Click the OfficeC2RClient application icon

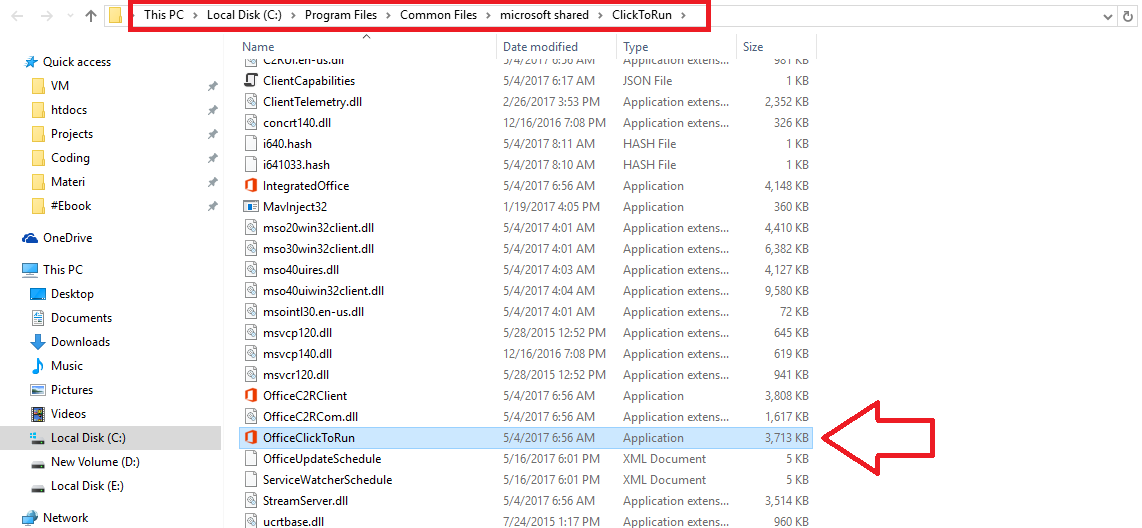251,396
